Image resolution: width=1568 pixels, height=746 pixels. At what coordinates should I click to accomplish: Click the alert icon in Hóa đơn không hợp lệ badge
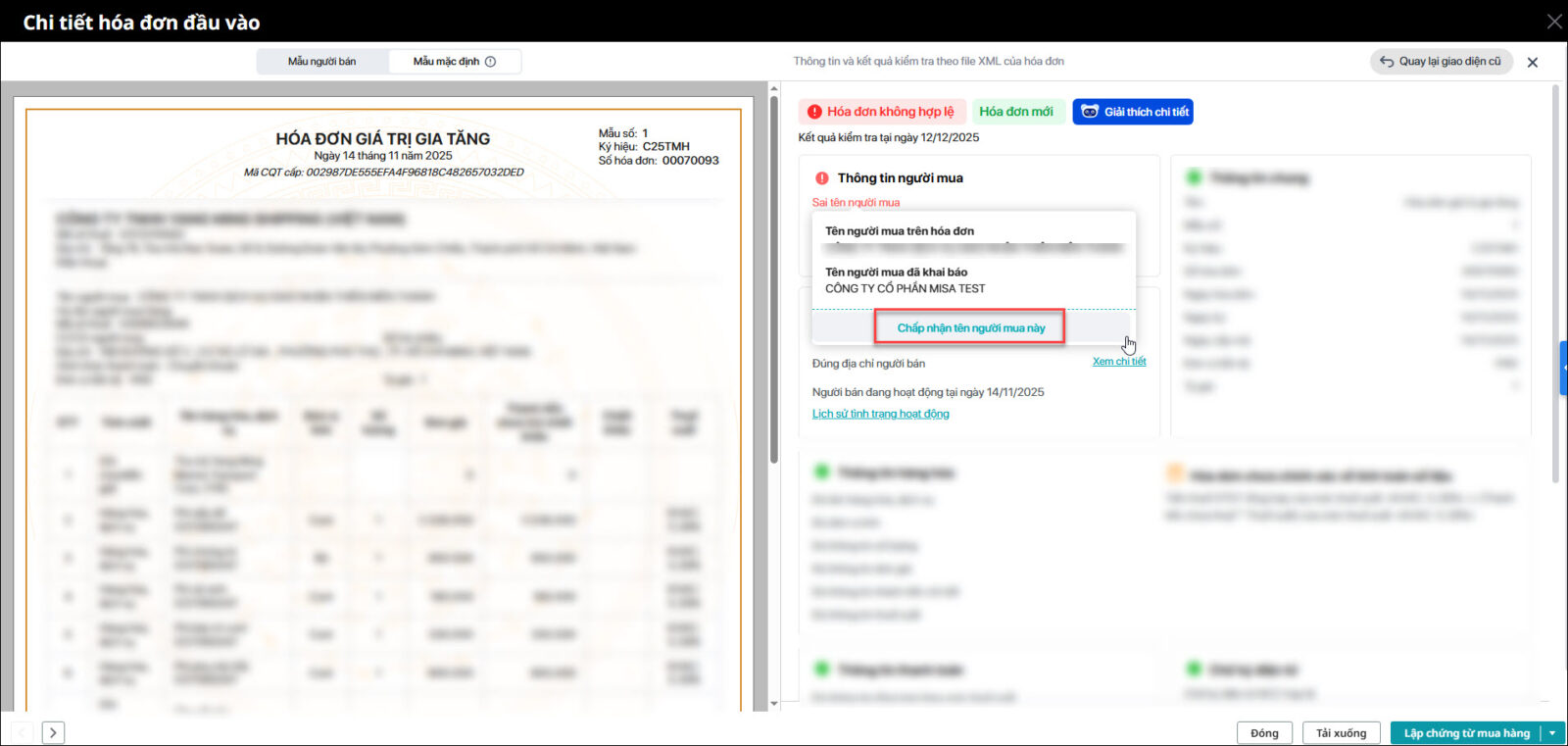coord(814,112)
